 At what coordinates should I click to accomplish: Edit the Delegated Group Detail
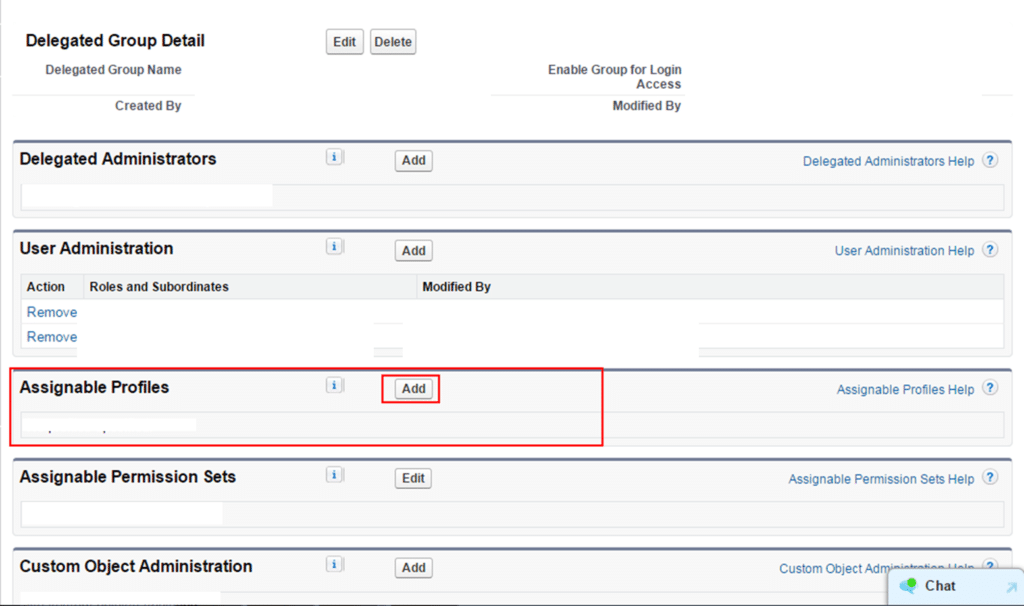tap(344, 42)
